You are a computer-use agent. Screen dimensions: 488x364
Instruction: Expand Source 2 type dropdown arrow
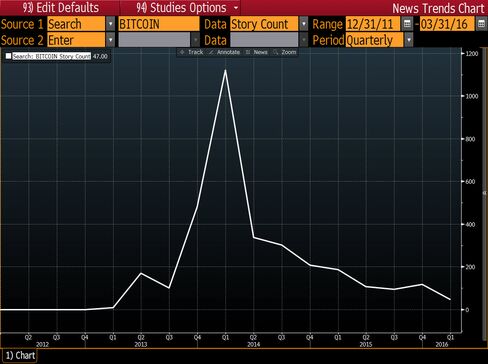(x=110, y=40)
